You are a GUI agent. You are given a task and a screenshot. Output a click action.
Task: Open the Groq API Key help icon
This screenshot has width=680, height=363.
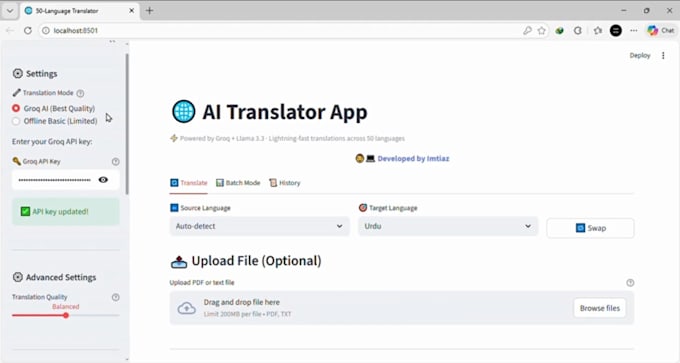(115, 162)
